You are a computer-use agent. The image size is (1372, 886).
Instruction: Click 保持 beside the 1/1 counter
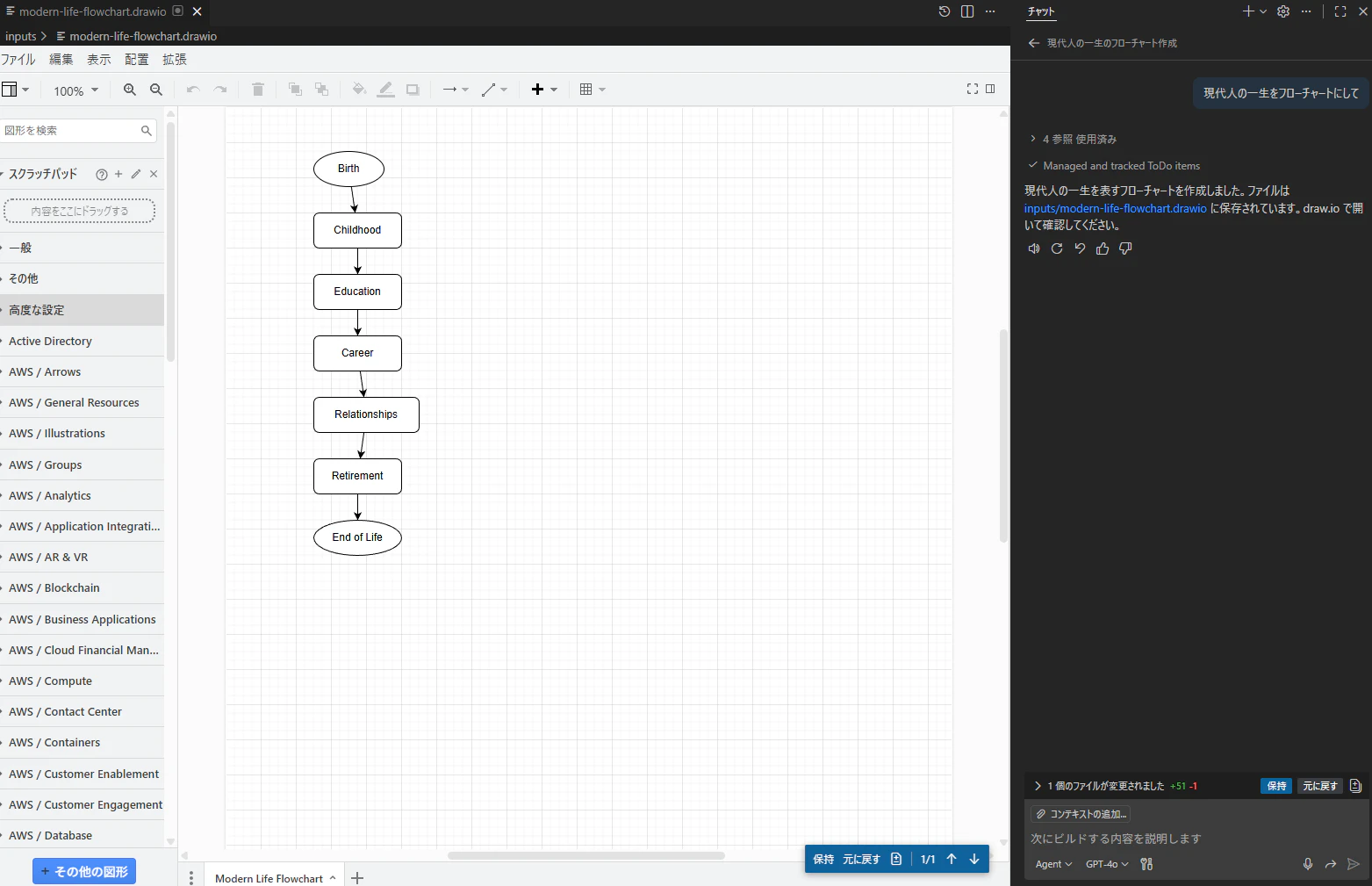point(823,859)
